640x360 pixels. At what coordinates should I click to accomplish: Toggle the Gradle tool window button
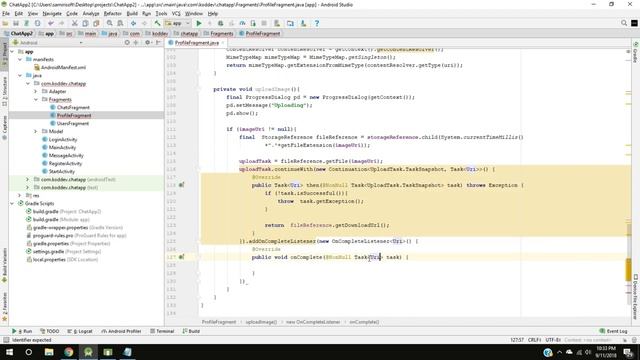[636, 52]
